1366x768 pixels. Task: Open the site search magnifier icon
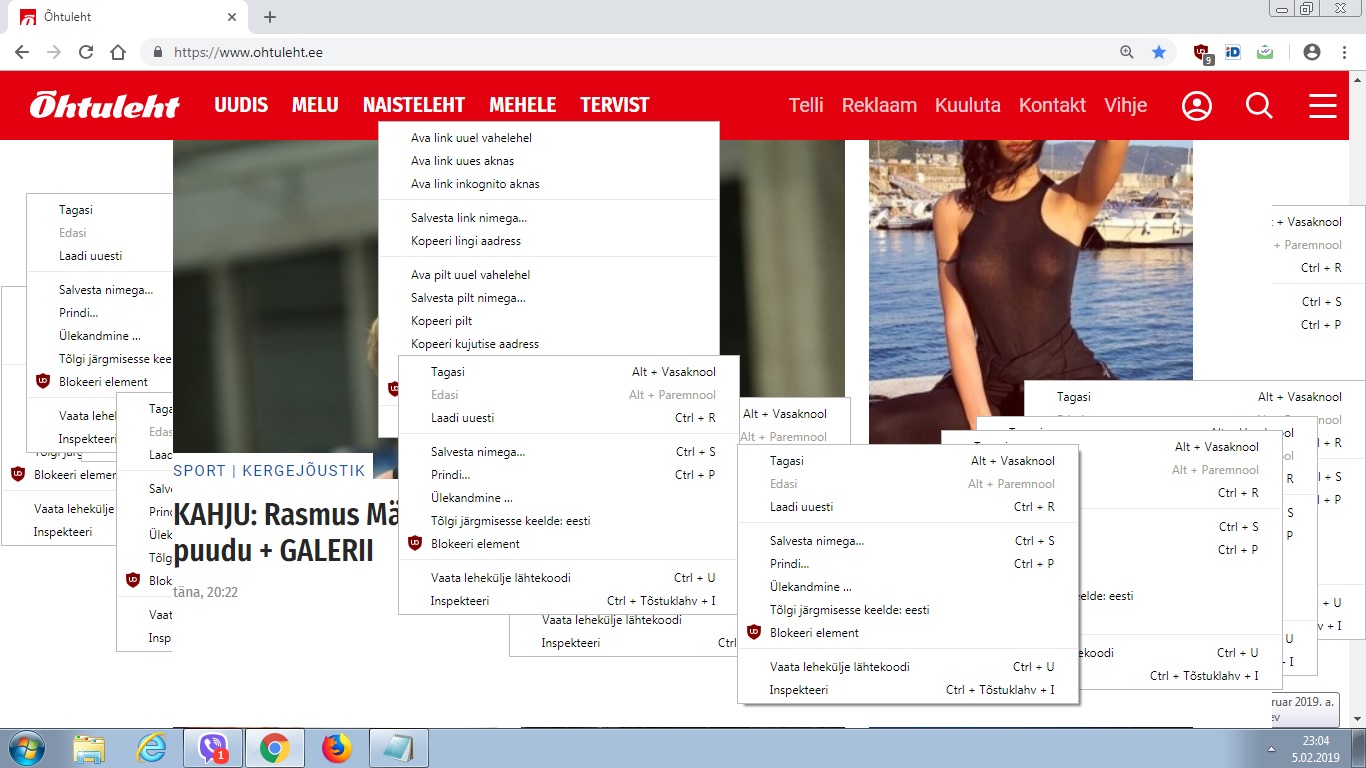click(x=1259, y=106)
